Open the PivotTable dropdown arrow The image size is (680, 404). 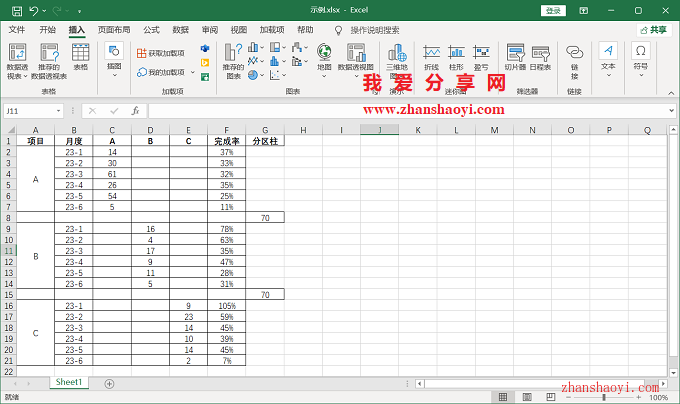[x=25, y=76]
